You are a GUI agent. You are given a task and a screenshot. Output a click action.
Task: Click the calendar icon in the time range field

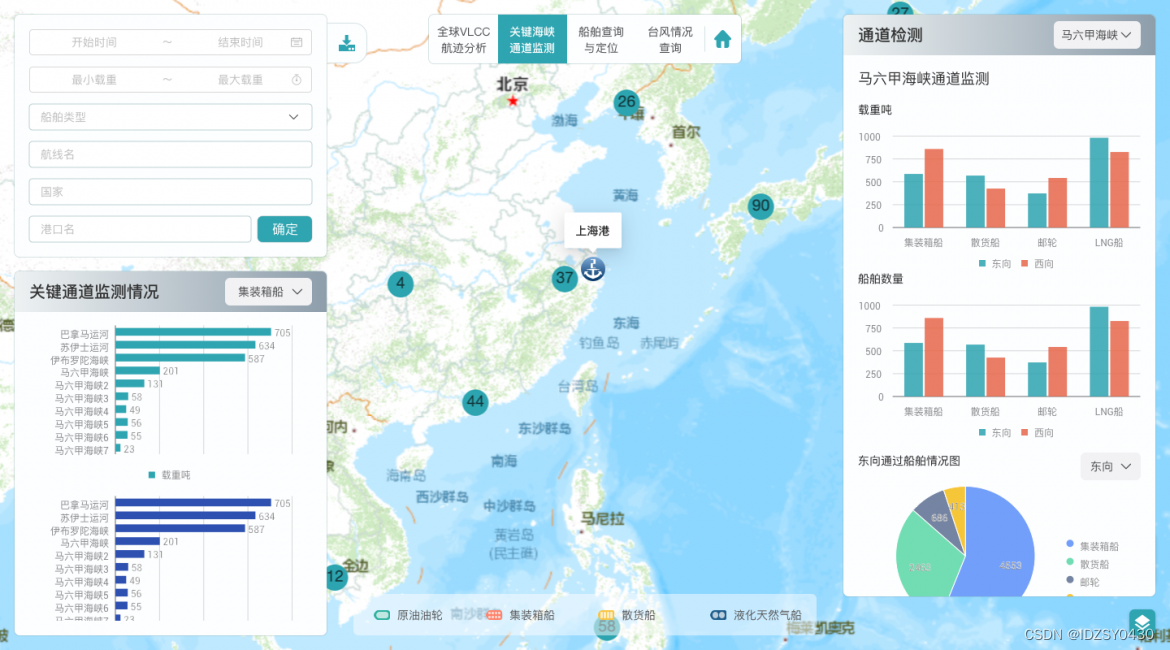click(296, 43)
